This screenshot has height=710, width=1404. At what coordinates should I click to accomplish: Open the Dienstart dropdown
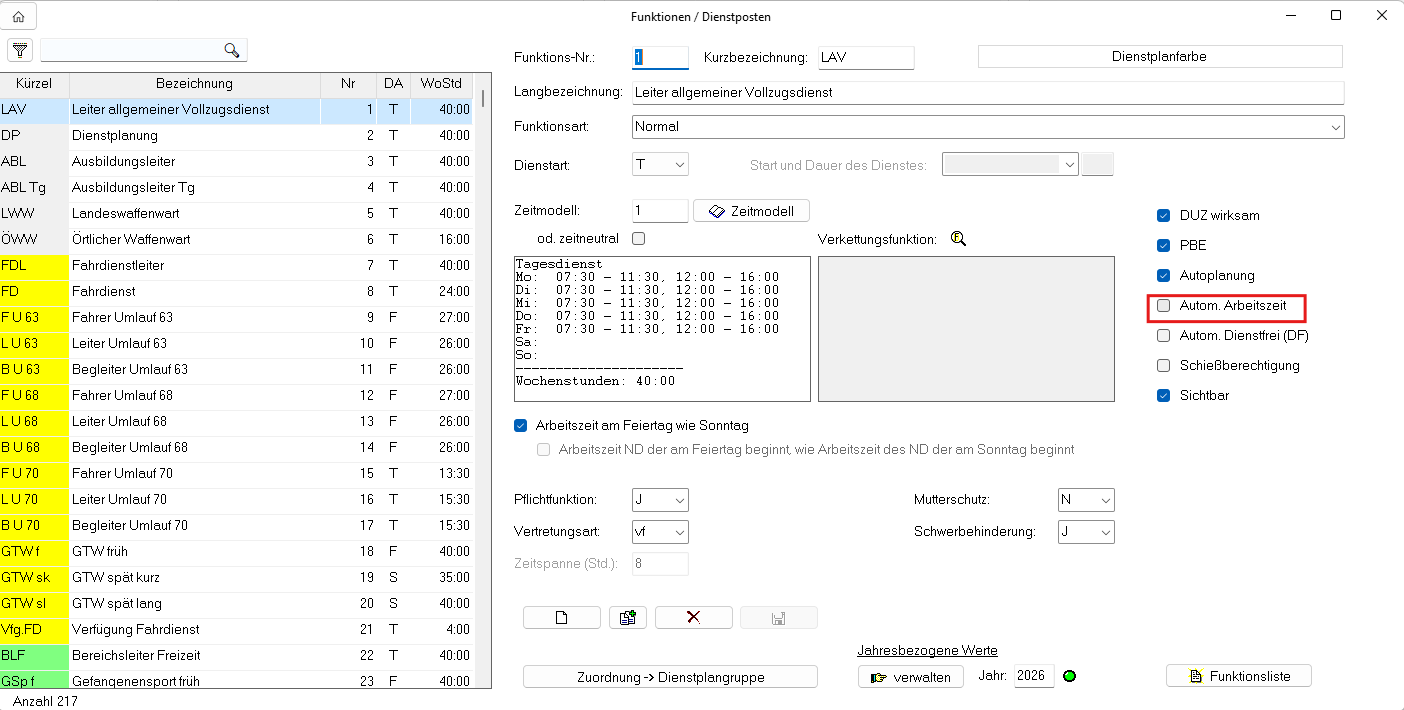(x=661, y=165)
